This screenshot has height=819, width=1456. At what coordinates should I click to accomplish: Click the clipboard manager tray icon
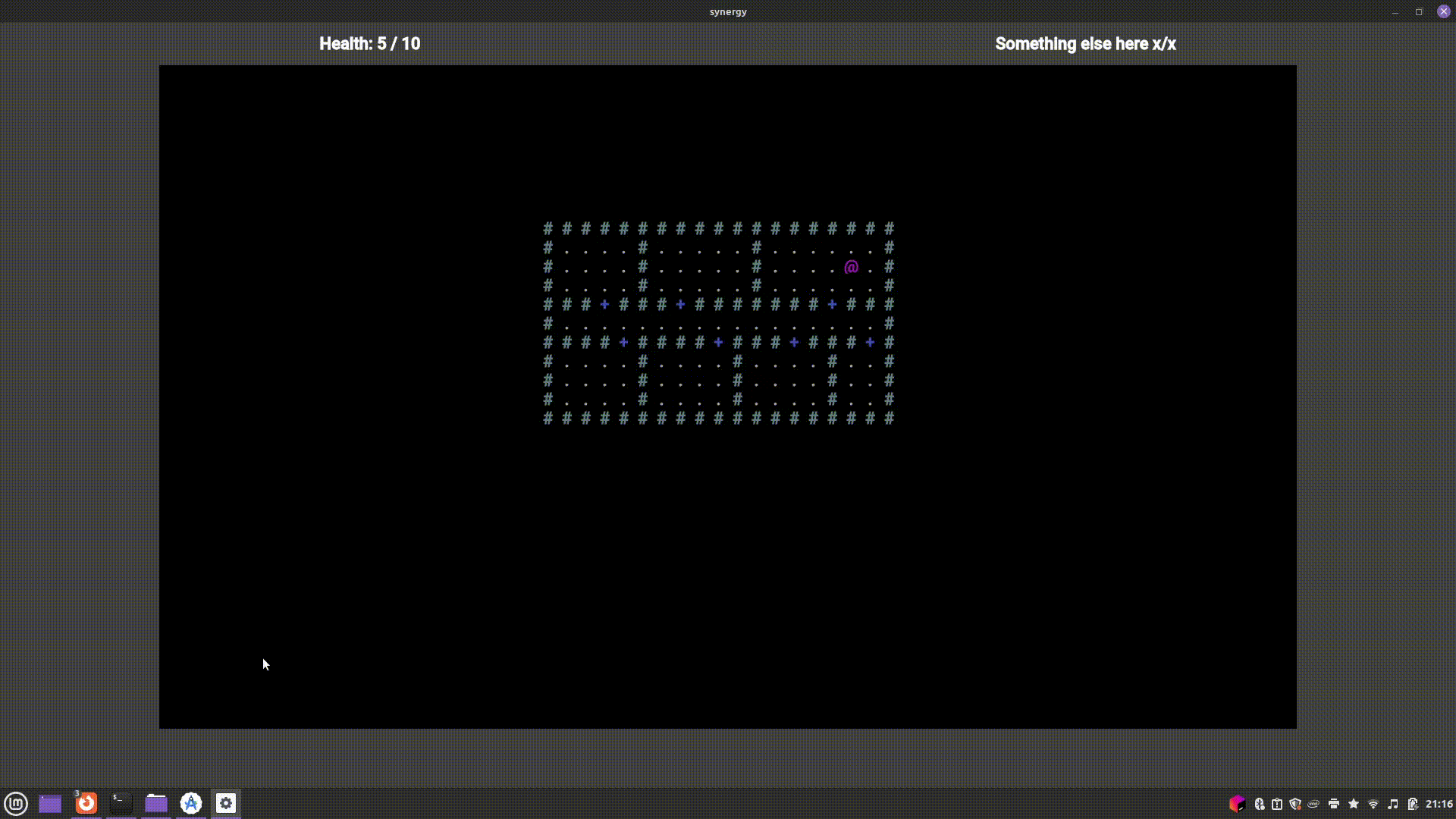[x=1276, y=804]
